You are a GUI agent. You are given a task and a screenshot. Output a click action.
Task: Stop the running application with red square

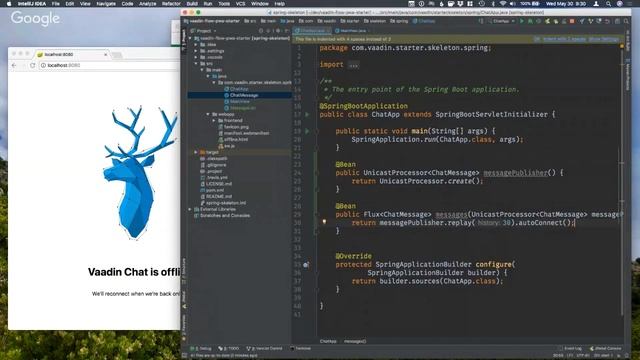click(572, 21)
